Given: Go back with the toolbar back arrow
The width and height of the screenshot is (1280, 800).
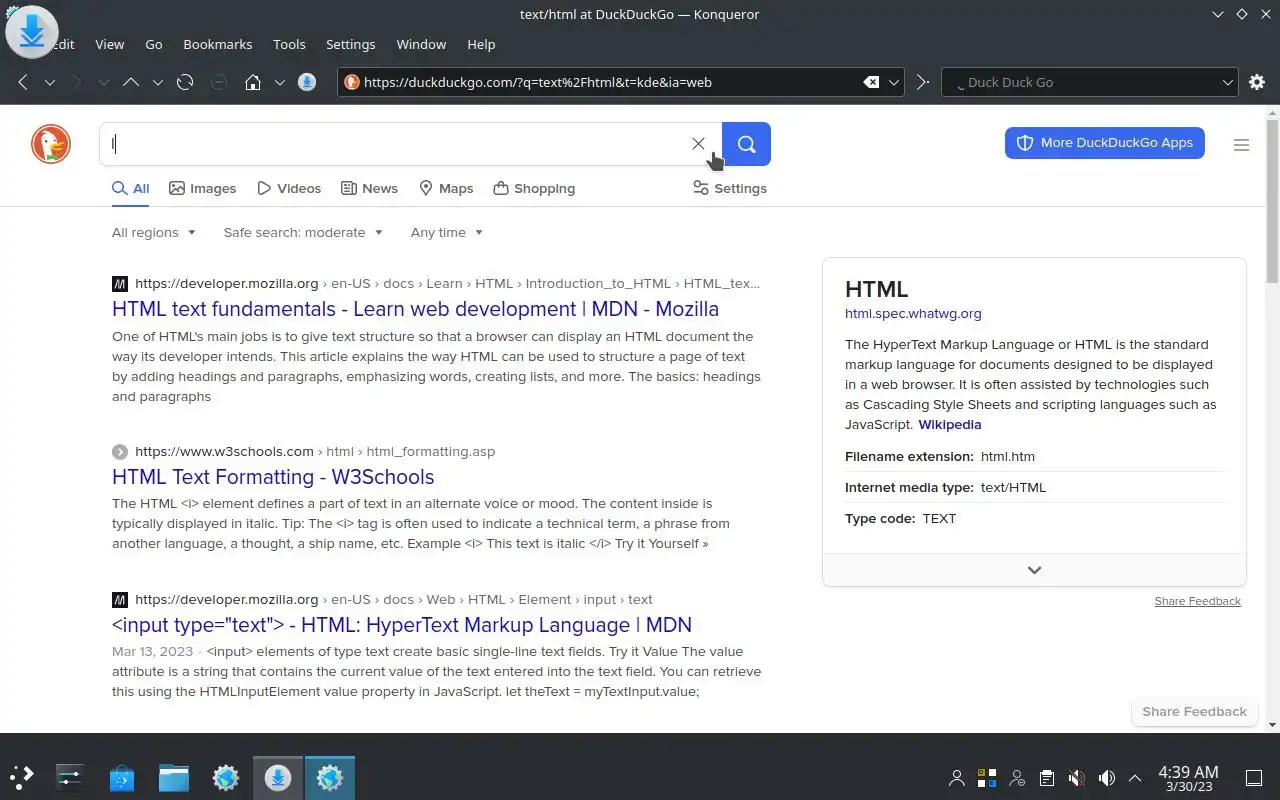Looking at the screenshot, I should click(x=23, y=82).
